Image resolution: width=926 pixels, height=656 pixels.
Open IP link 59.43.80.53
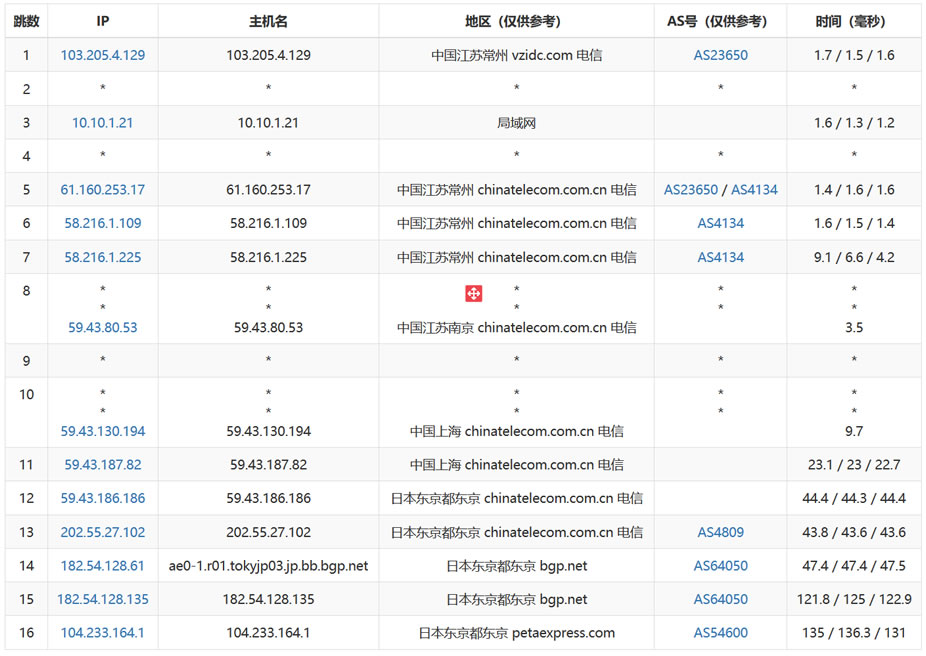pos(103,327)
